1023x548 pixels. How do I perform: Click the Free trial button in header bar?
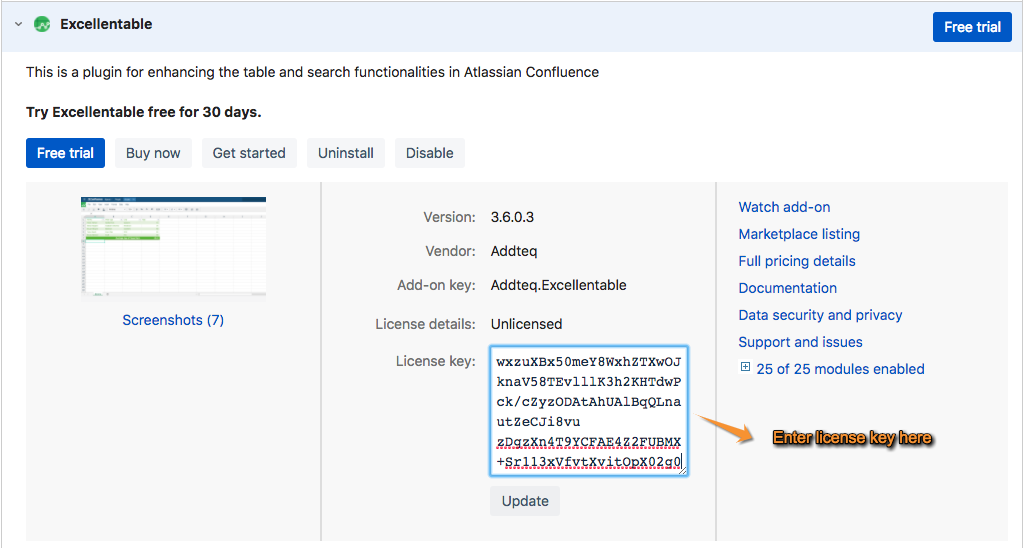972,27
